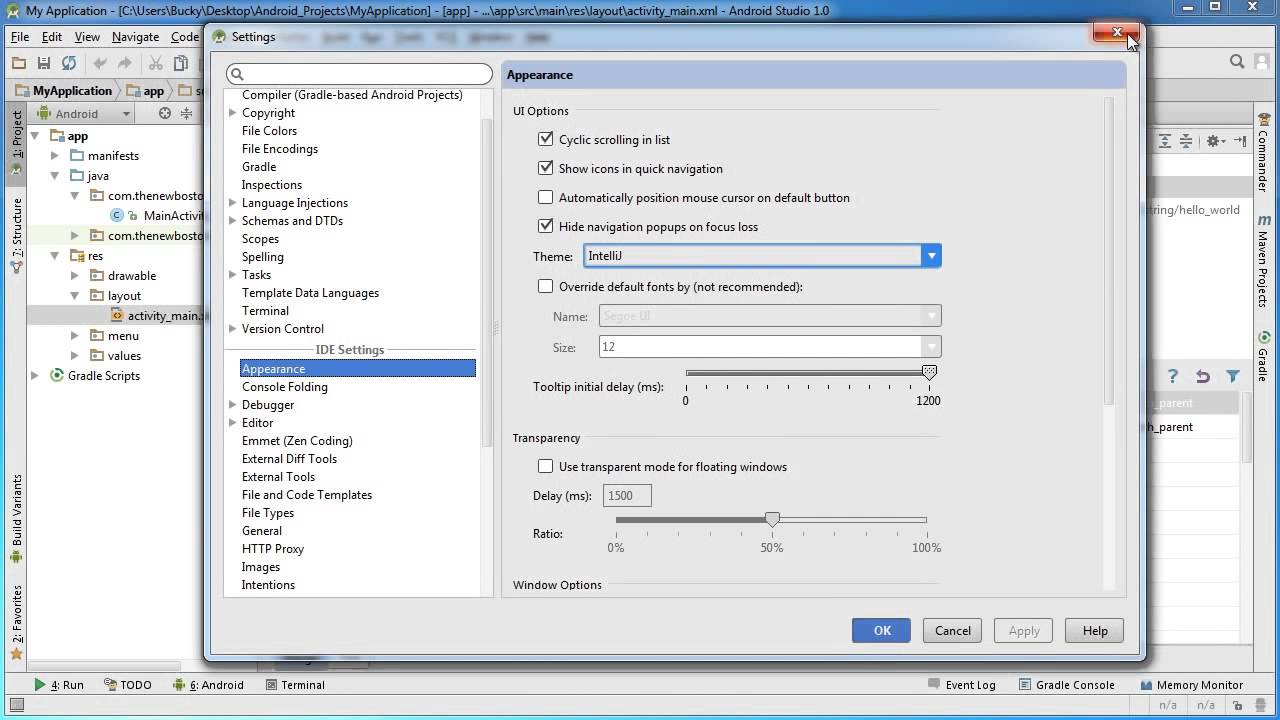The image size is (1280, 720).
Task: Open the Run tool window
Action: (x=59, y=685)
